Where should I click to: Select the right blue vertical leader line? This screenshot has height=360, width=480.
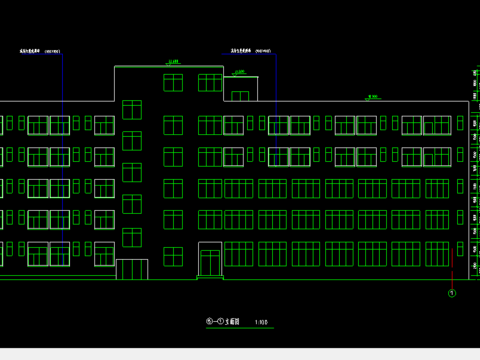pos(276,110)
